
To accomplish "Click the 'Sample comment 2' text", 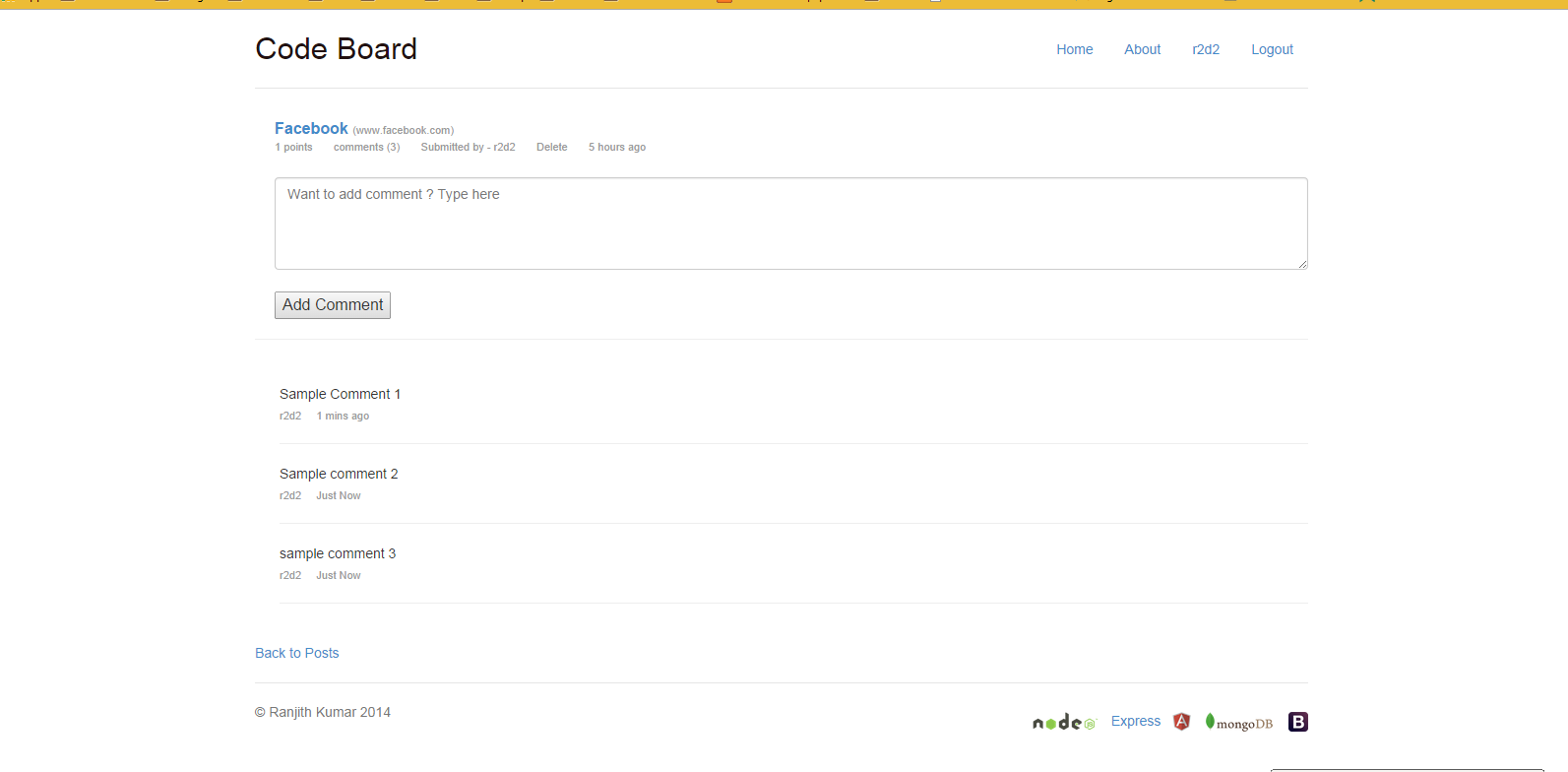I will [x=339, y=474].
